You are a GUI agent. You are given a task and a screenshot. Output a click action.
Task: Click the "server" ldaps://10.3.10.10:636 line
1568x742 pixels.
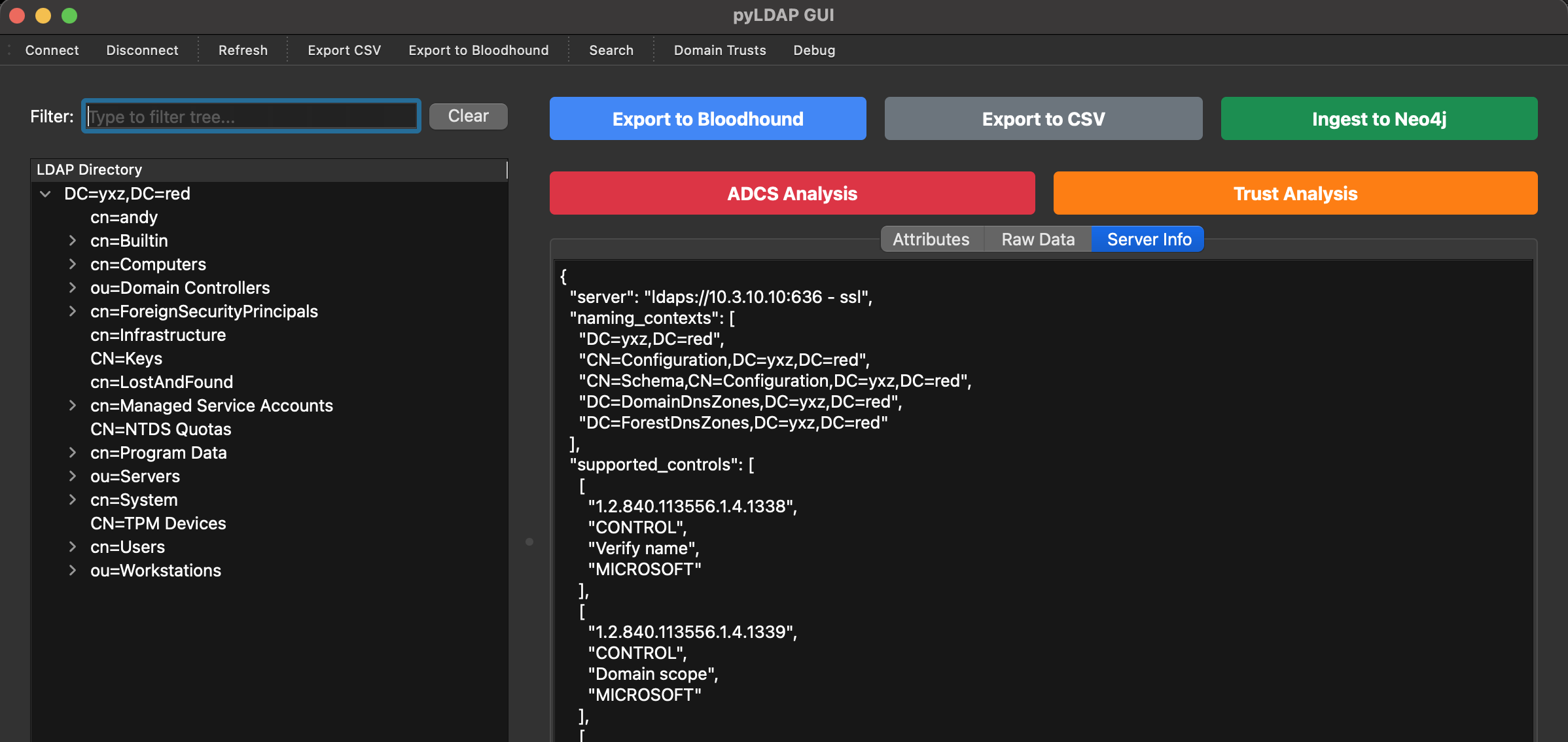[721, 297]
